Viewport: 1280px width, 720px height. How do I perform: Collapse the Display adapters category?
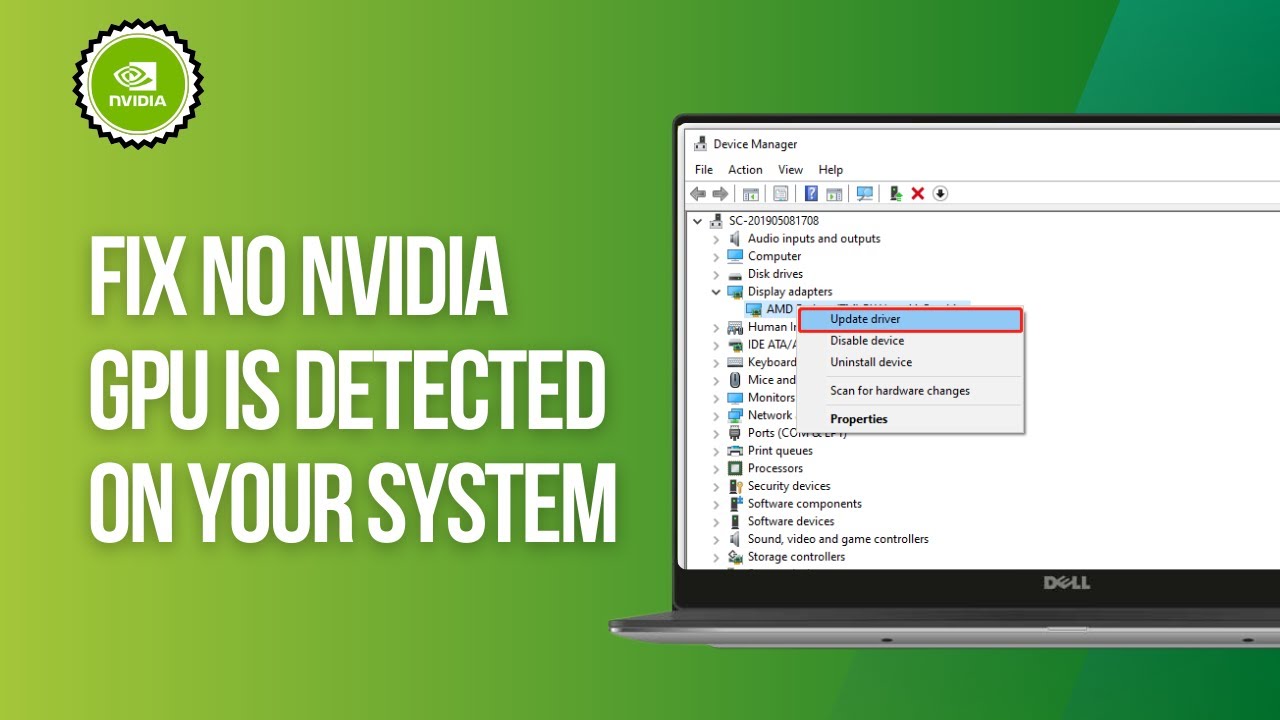tap(716, 292)
